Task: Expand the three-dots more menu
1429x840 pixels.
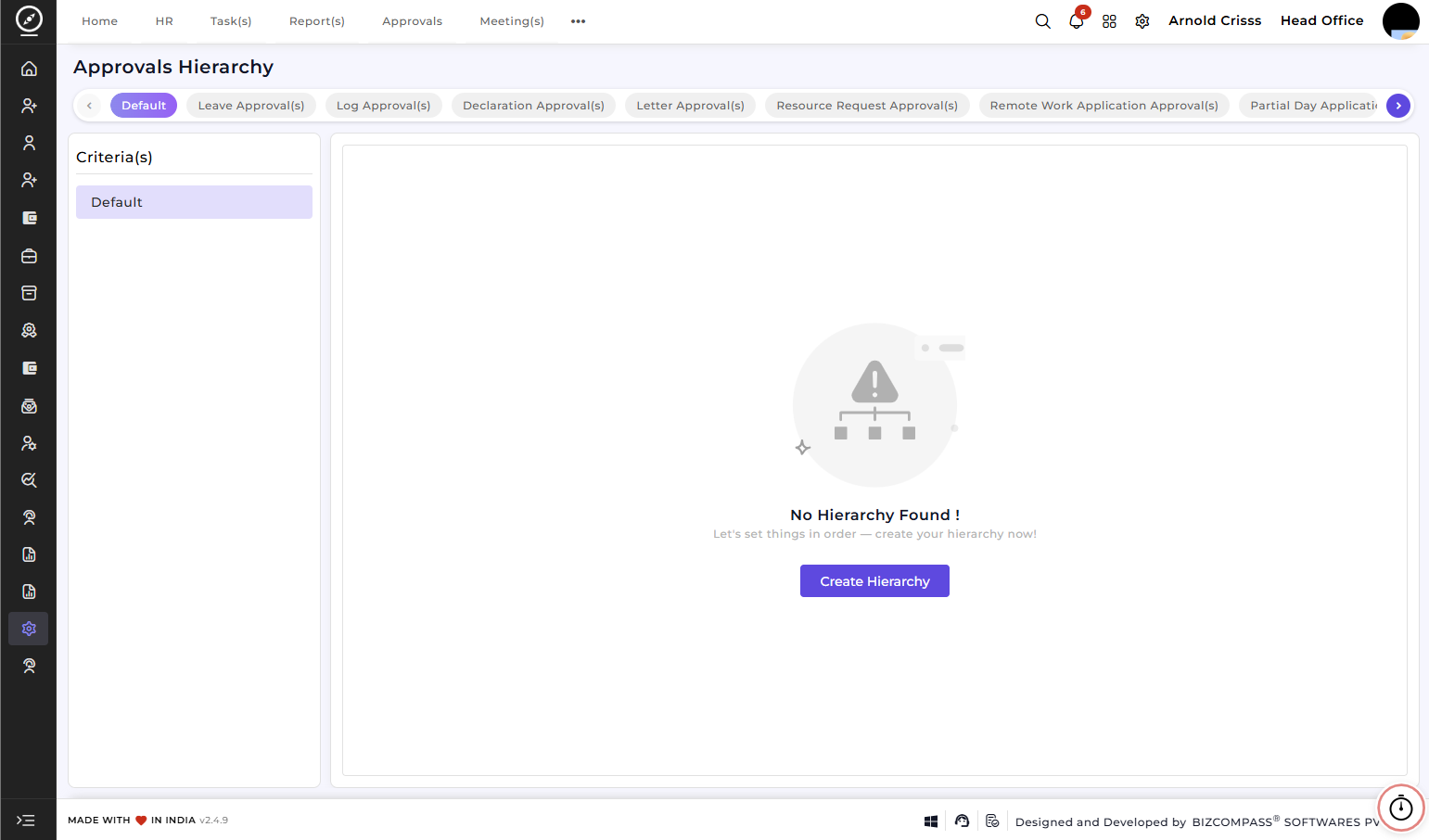Action: [x=578, y=21]
